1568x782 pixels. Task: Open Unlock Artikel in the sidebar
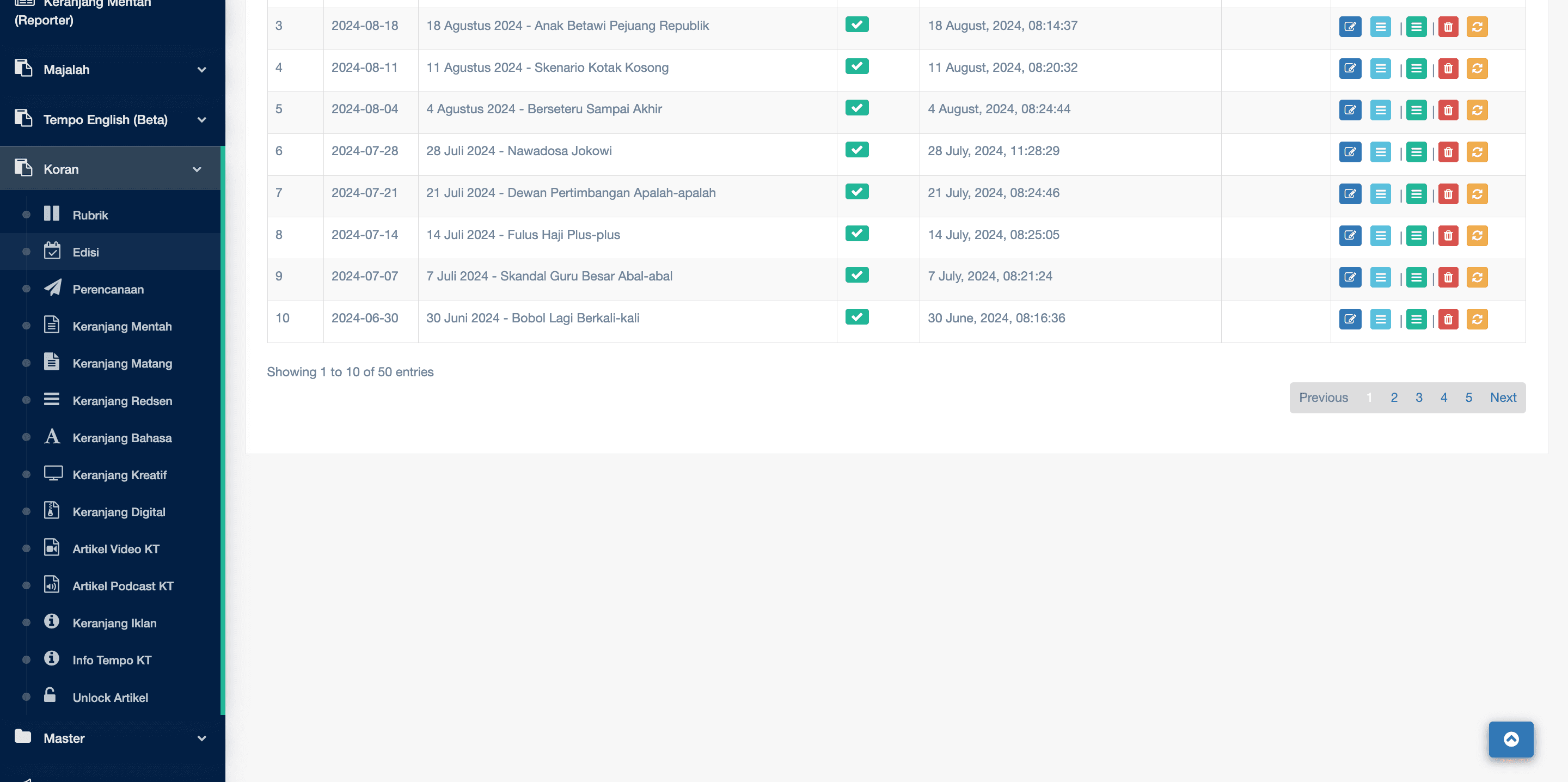(110, 698)
